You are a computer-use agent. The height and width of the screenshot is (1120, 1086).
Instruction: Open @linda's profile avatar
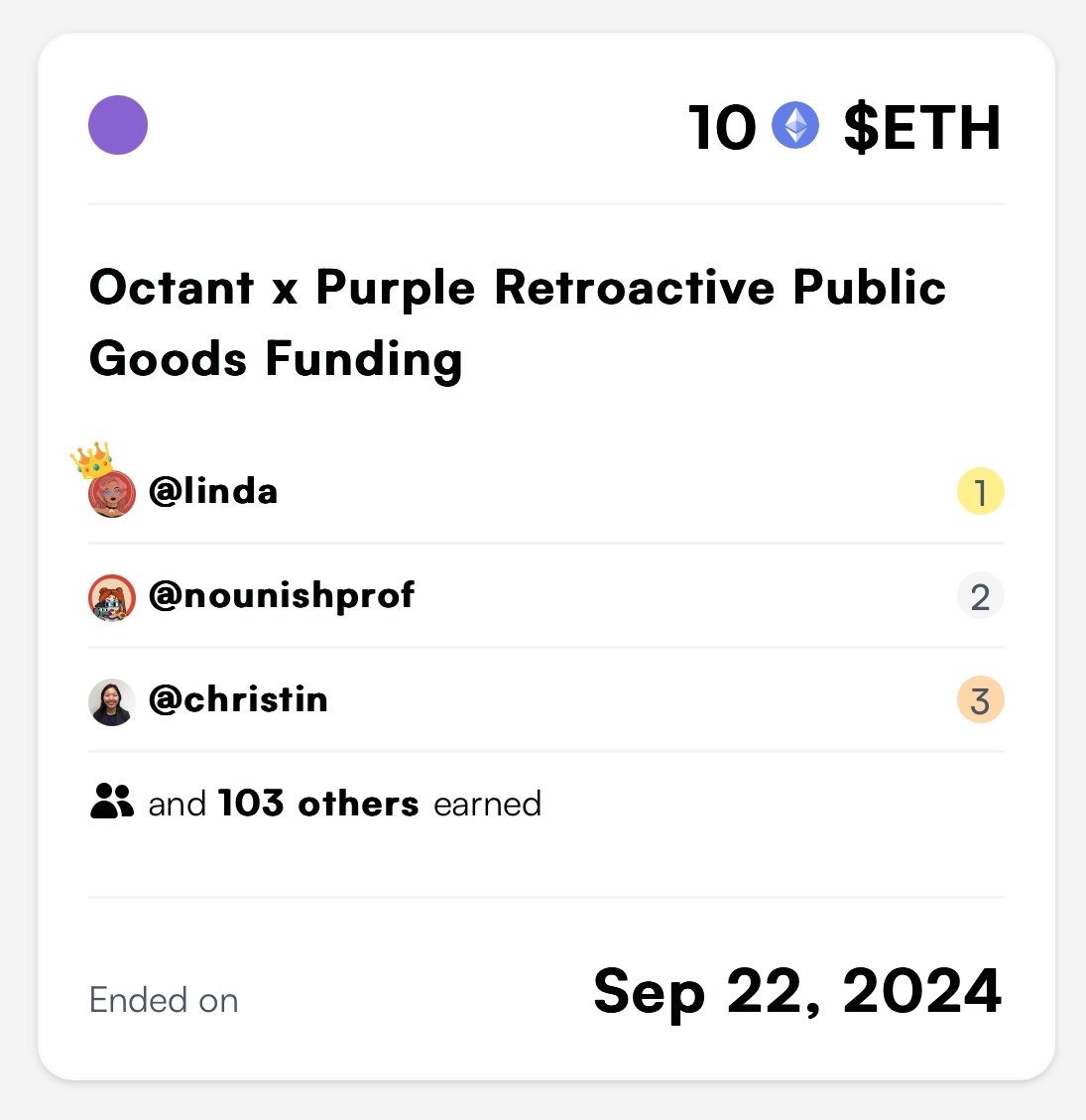[111, 495]
